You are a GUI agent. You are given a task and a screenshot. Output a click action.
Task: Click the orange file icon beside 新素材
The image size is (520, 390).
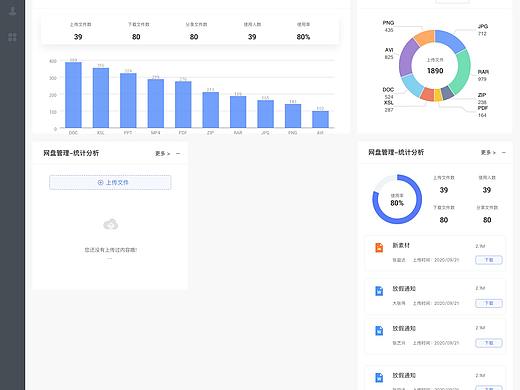[379, 248]
